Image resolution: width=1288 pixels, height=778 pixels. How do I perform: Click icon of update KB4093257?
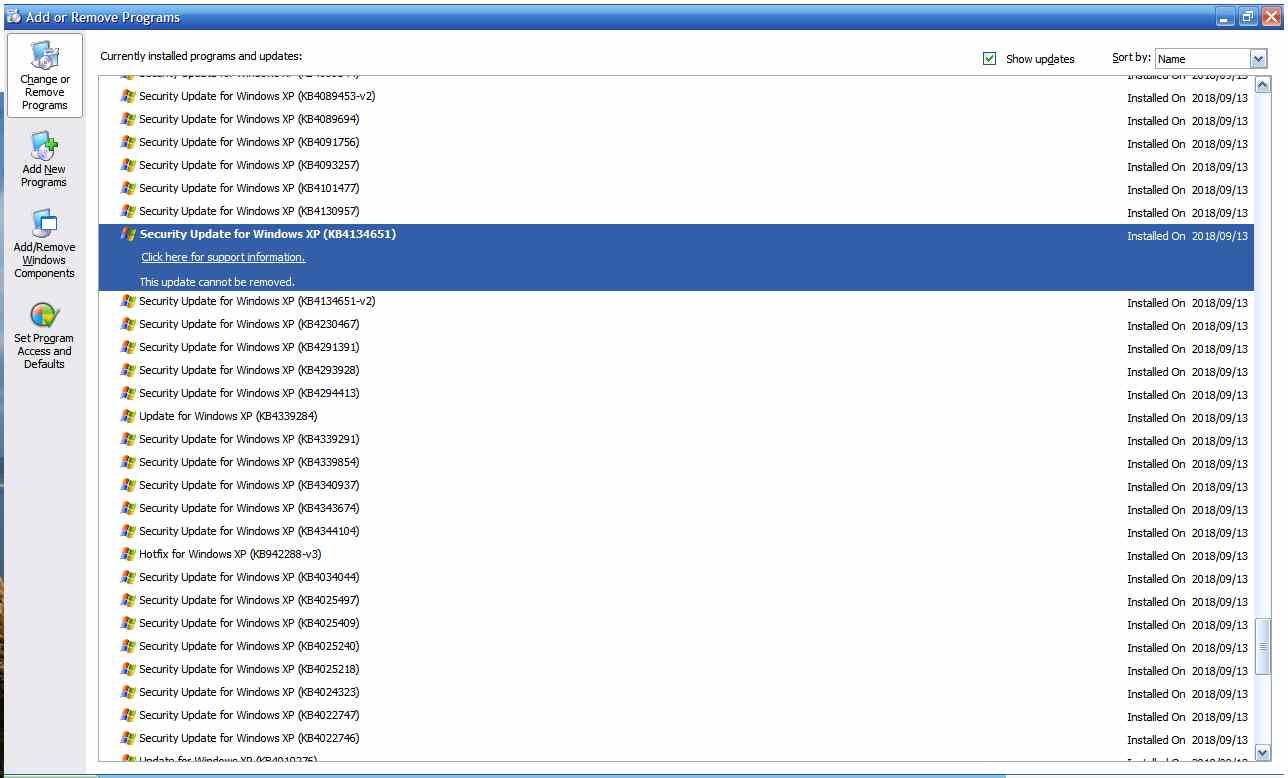click(128, 165)
